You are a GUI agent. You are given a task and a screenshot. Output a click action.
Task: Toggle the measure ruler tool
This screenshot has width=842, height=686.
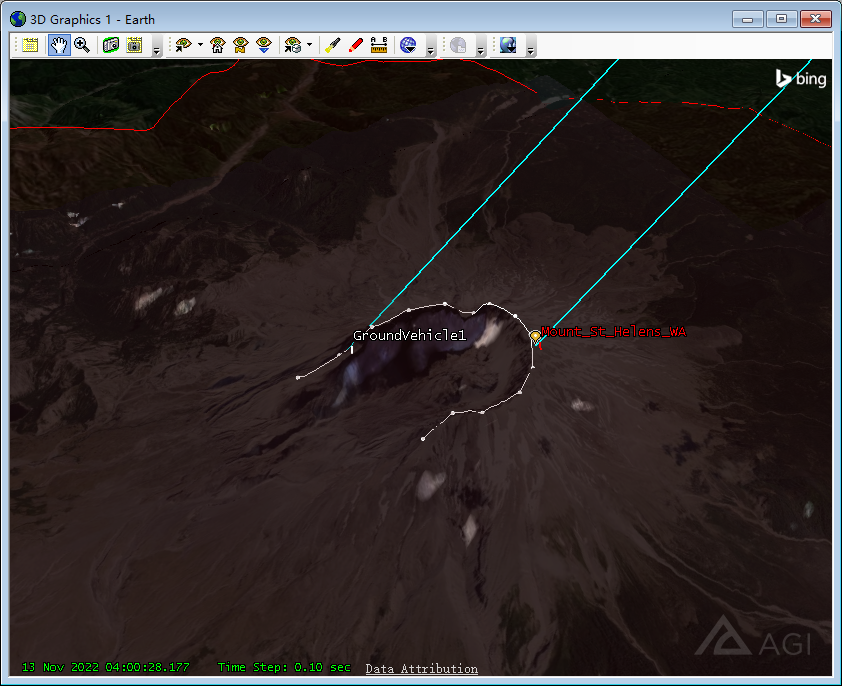pos(379,45)
